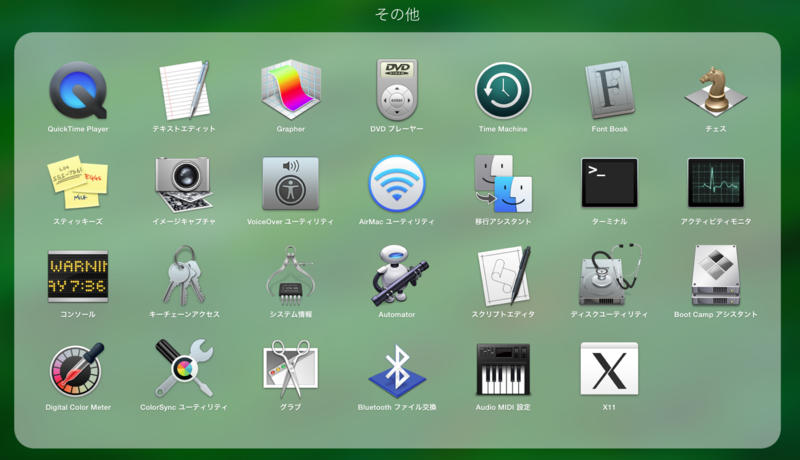800x460 pixels.
Task: Launch テキストエディット (TextEdit)
Action: [184, 91]
